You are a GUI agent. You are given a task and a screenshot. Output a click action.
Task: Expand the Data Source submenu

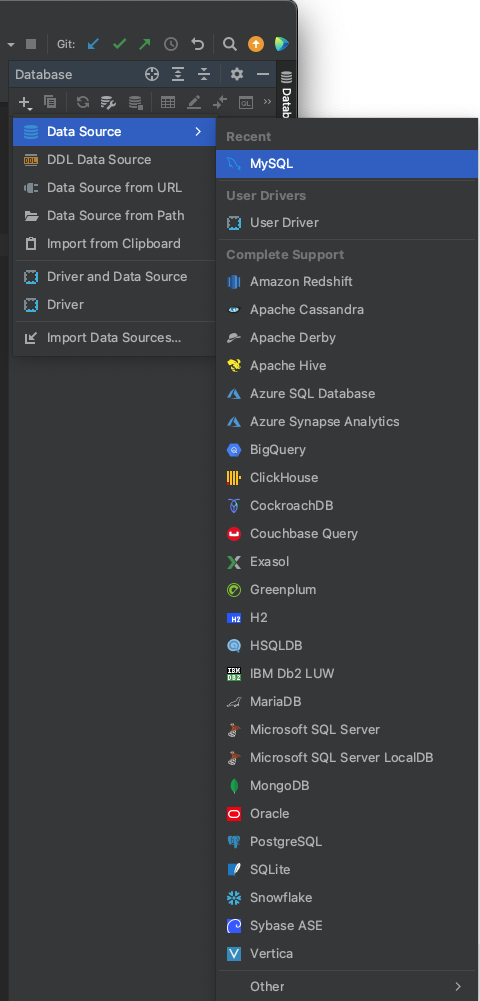coord(114,132)
